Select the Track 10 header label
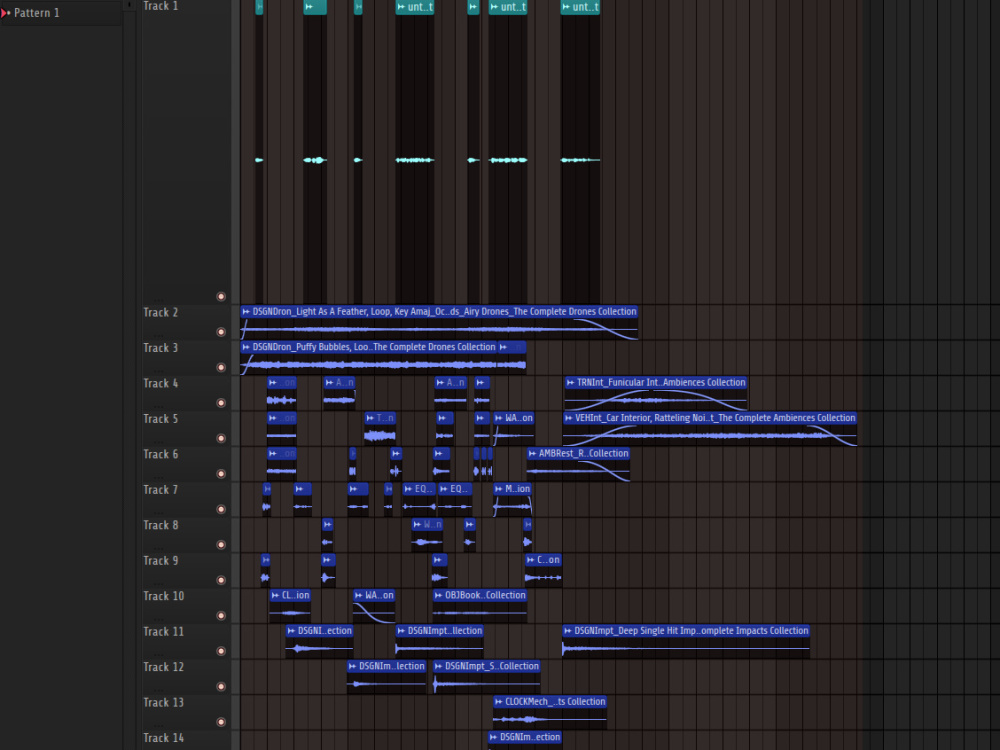Screen dimensions: 1000x750 [x=164, y=596]
